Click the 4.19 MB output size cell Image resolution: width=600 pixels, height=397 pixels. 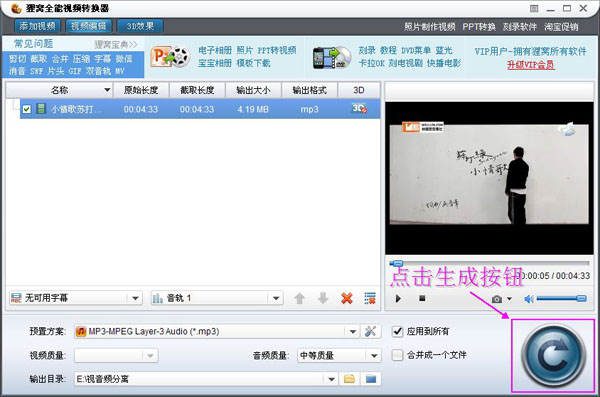pyautogui.click(x=253, y=109)
